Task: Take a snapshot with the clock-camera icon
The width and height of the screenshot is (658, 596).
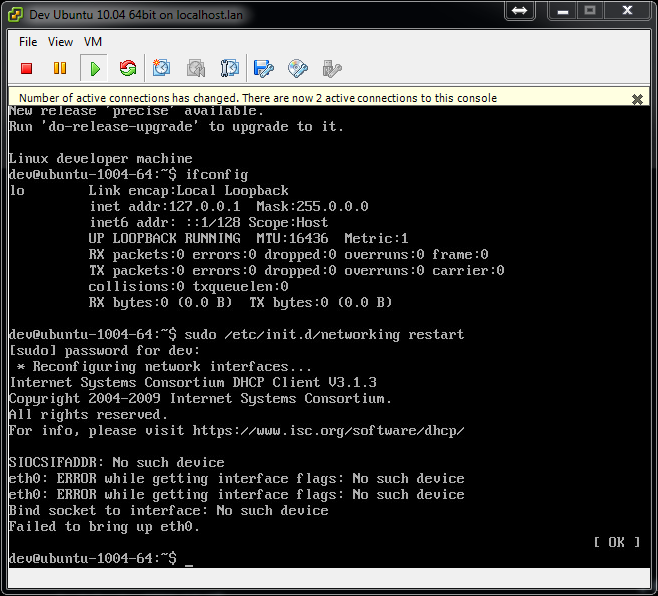Action: [x=161, y=68]
